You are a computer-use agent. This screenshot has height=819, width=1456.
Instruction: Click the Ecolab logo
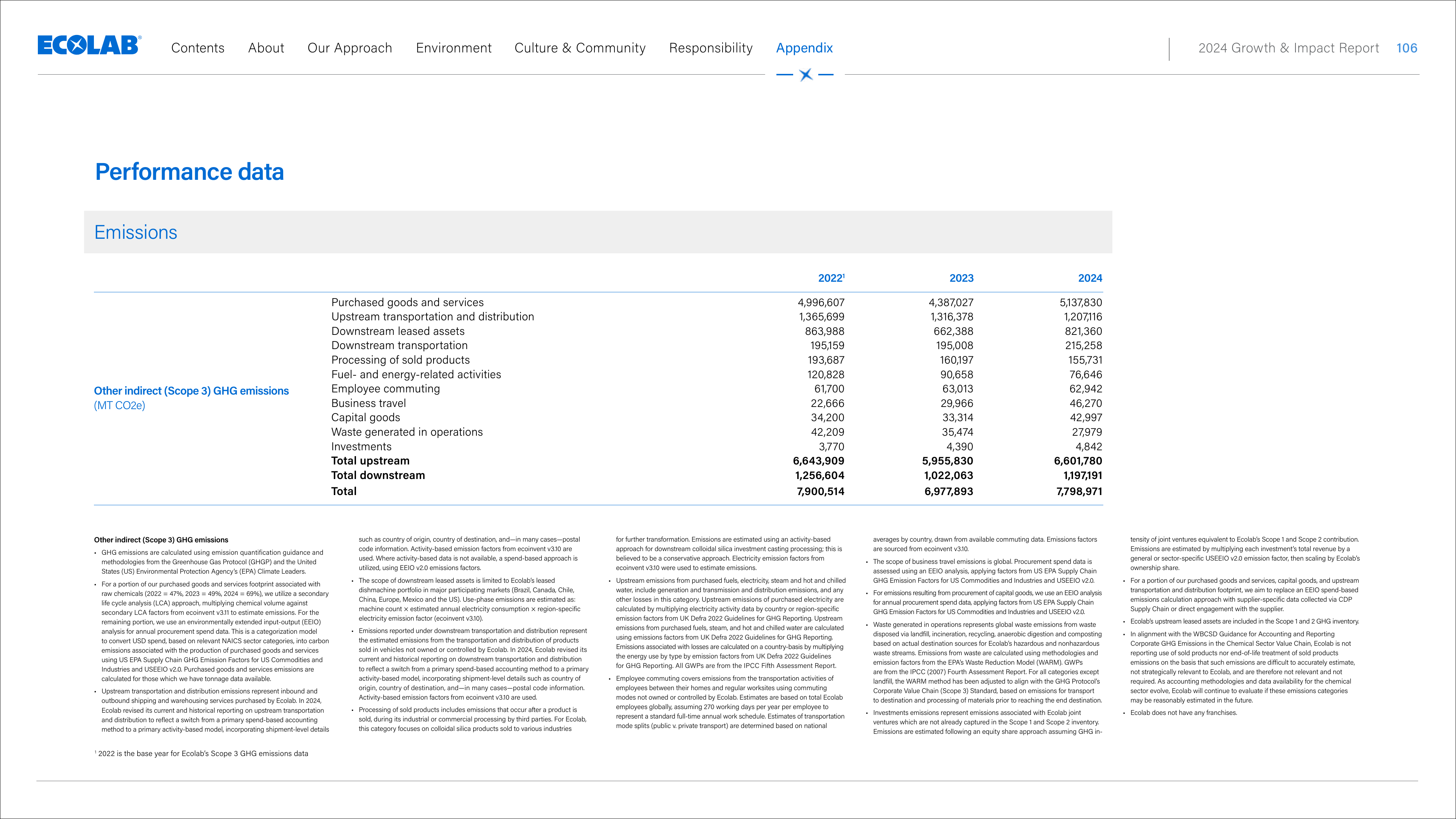(89, 45)
